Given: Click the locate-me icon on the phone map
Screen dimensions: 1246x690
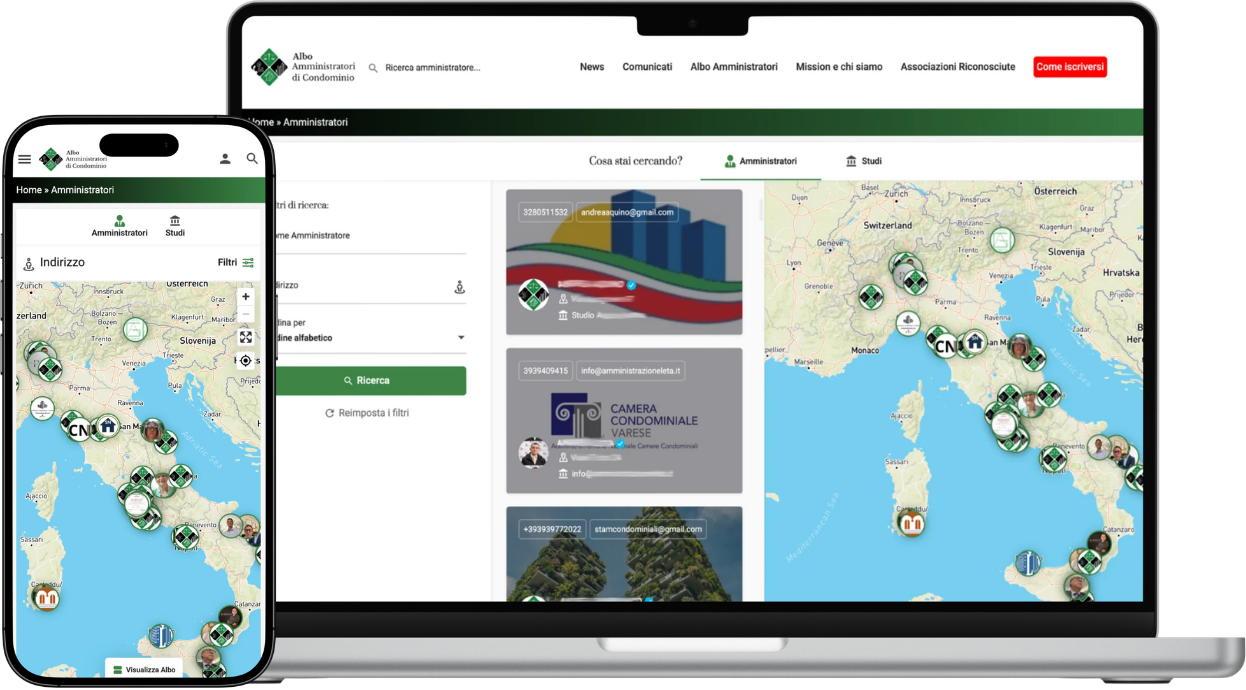Looking at the screenshot, I should [x=246, y=360].
